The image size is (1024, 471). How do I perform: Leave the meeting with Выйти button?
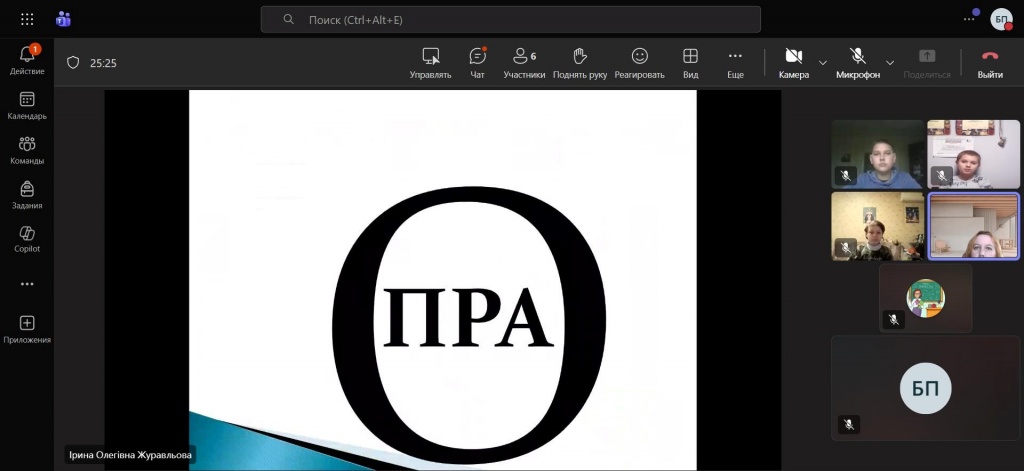(x=990, y=62)
